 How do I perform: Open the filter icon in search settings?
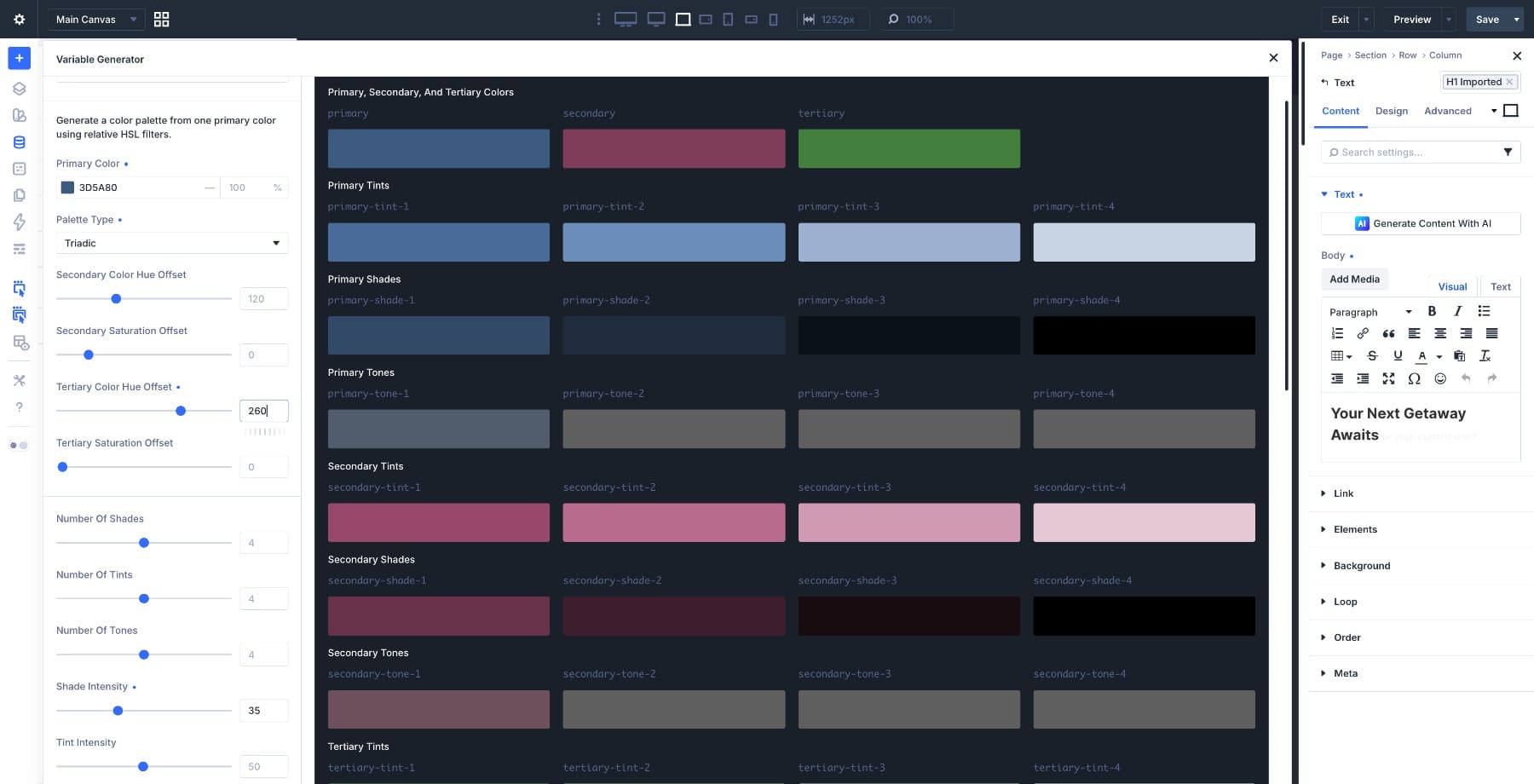[1508, 152]
